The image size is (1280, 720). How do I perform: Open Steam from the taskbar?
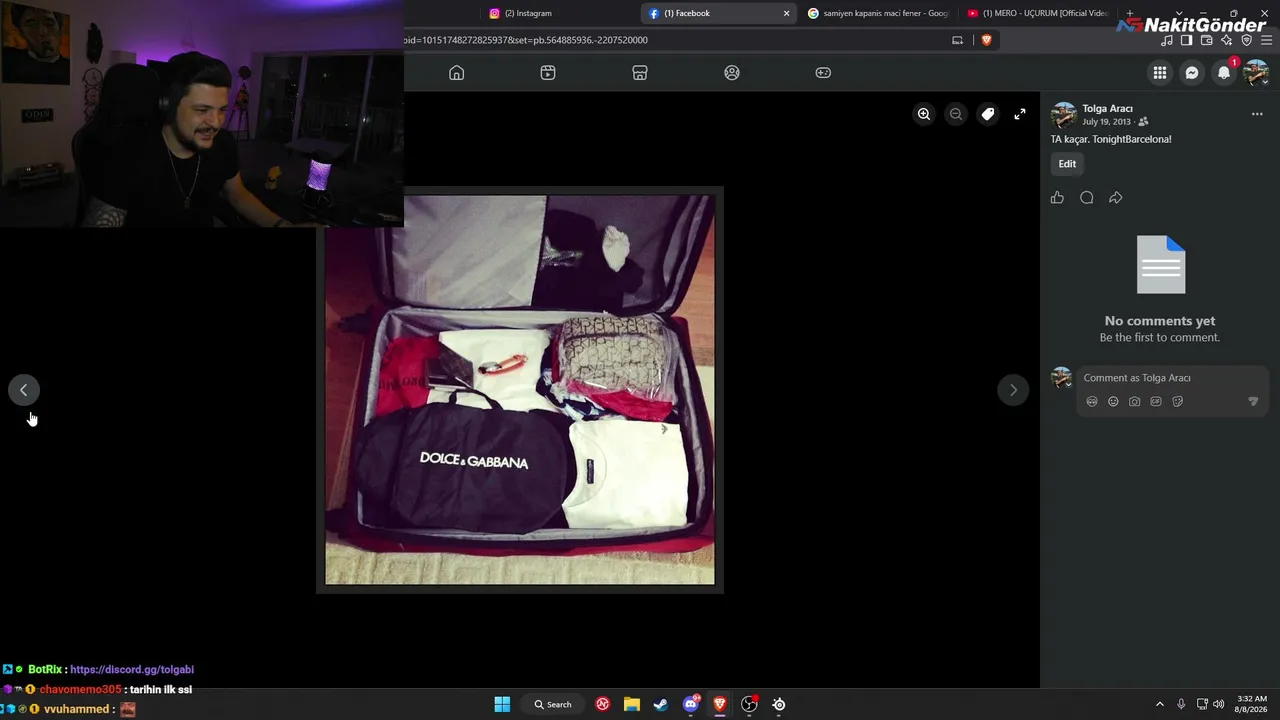[x=661, y=704]
